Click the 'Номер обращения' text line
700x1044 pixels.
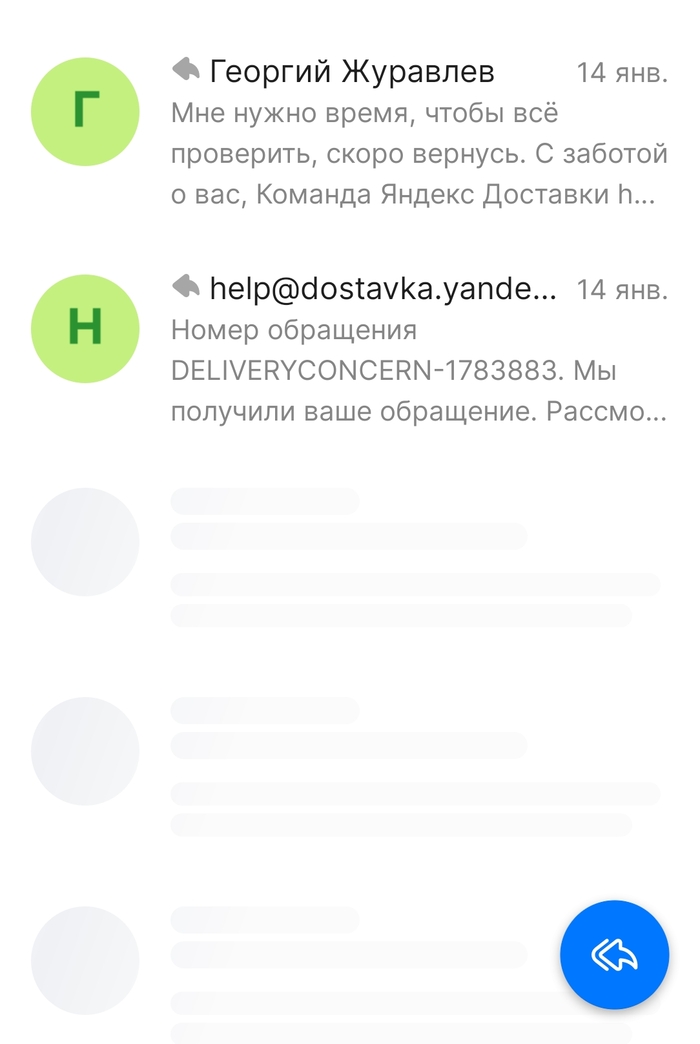coord(294,330)
